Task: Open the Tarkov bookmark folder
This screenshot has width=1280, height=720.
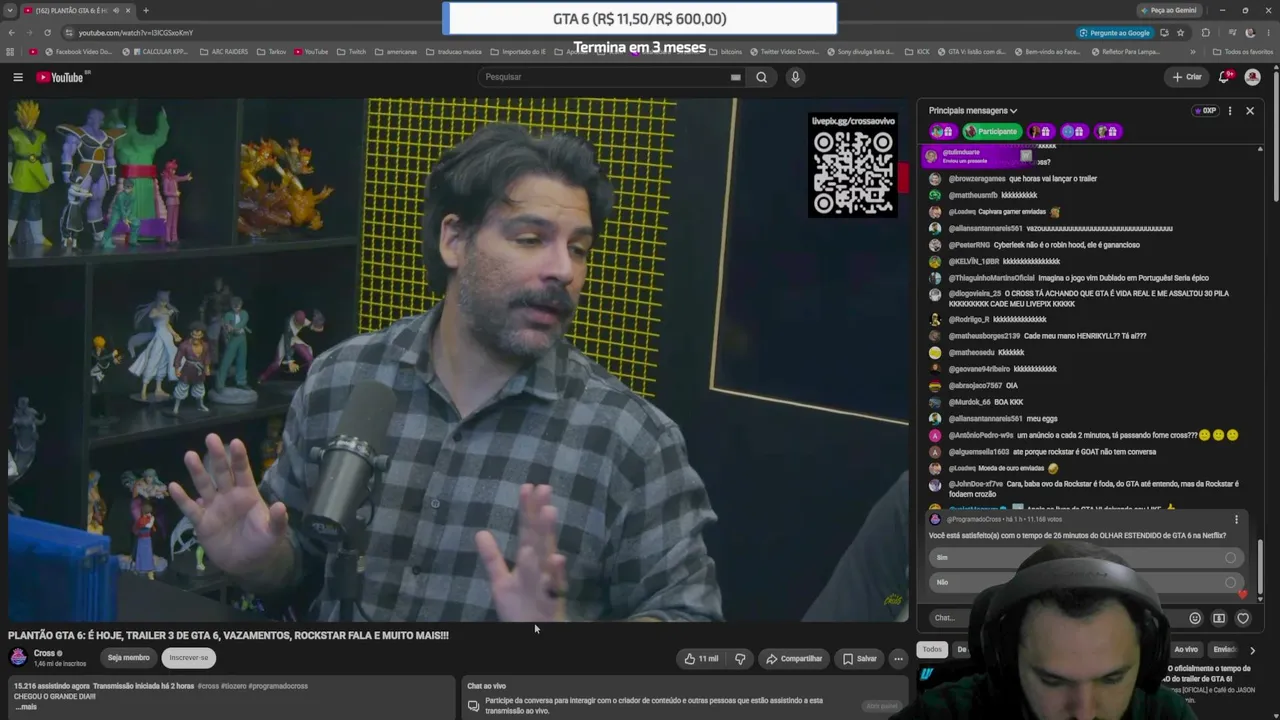Action: (x=271, y=52)
